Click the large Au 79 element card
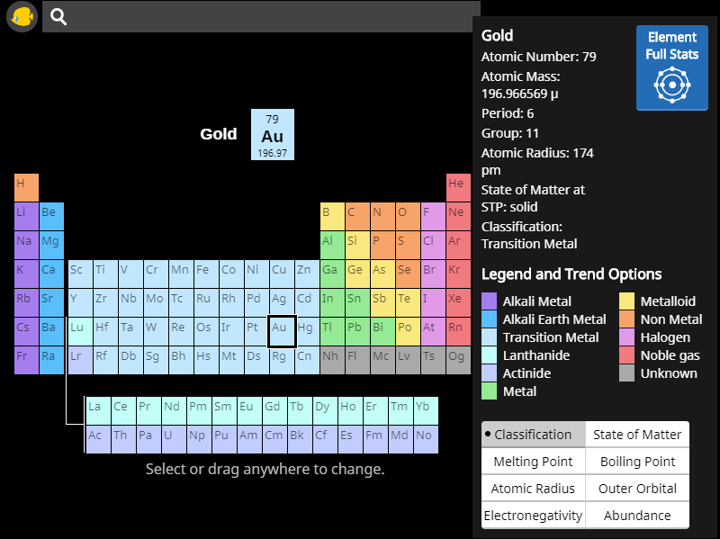 click(272, 135)
